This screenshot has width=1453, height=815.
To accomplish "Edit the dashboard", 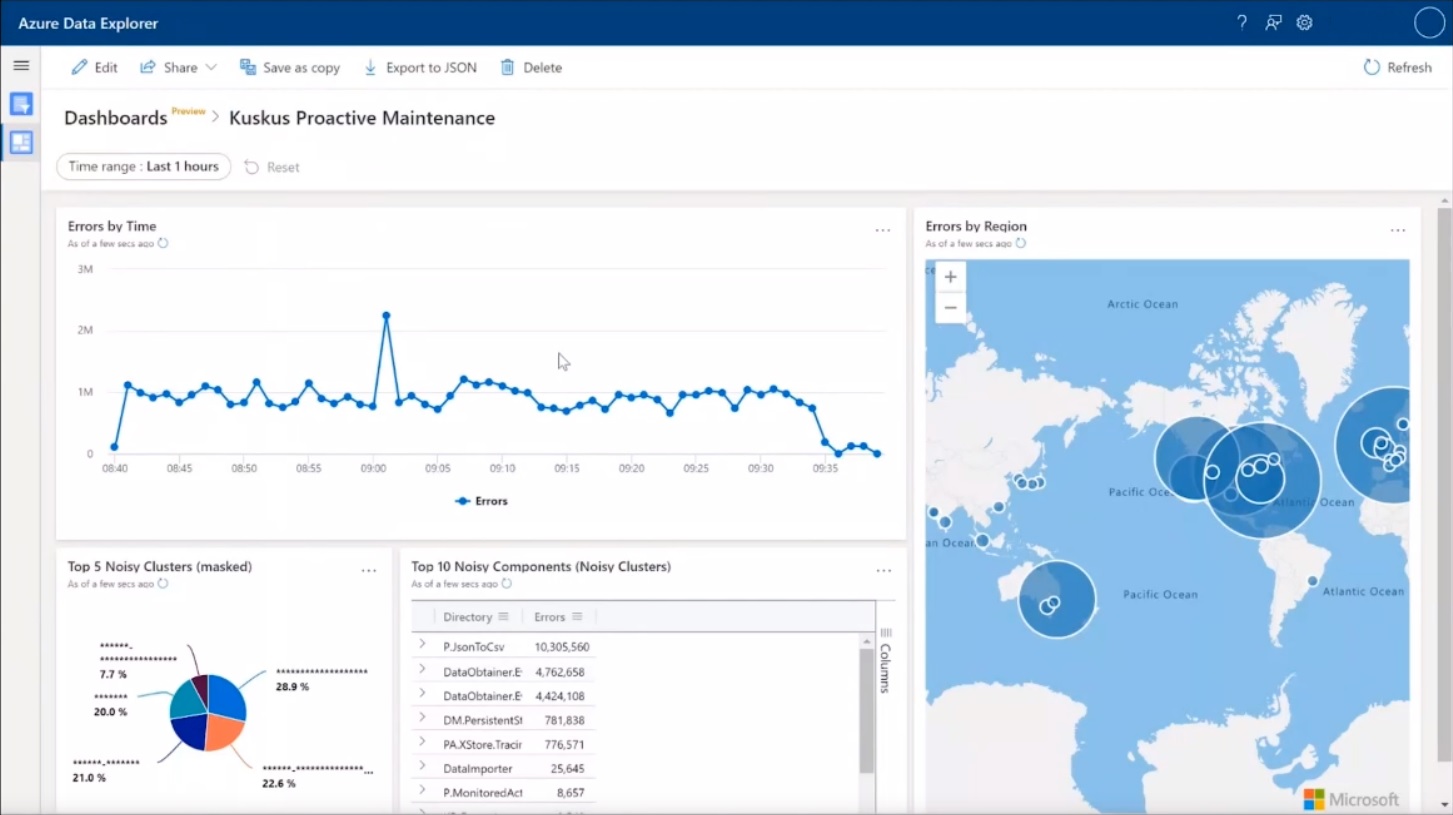I will tap(94, 67).
